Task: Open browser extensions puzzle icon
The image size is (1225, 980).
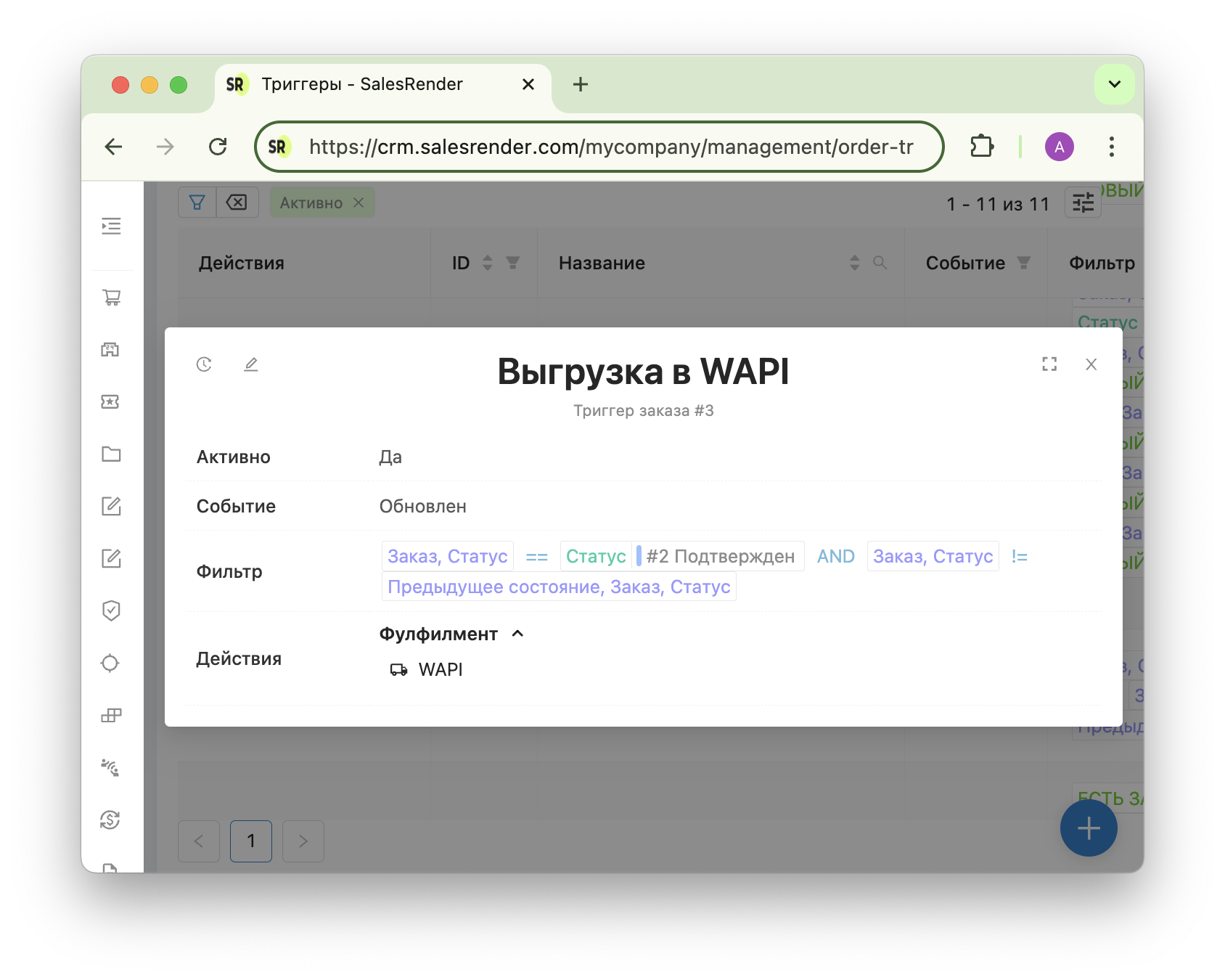Action: [981, 147]
